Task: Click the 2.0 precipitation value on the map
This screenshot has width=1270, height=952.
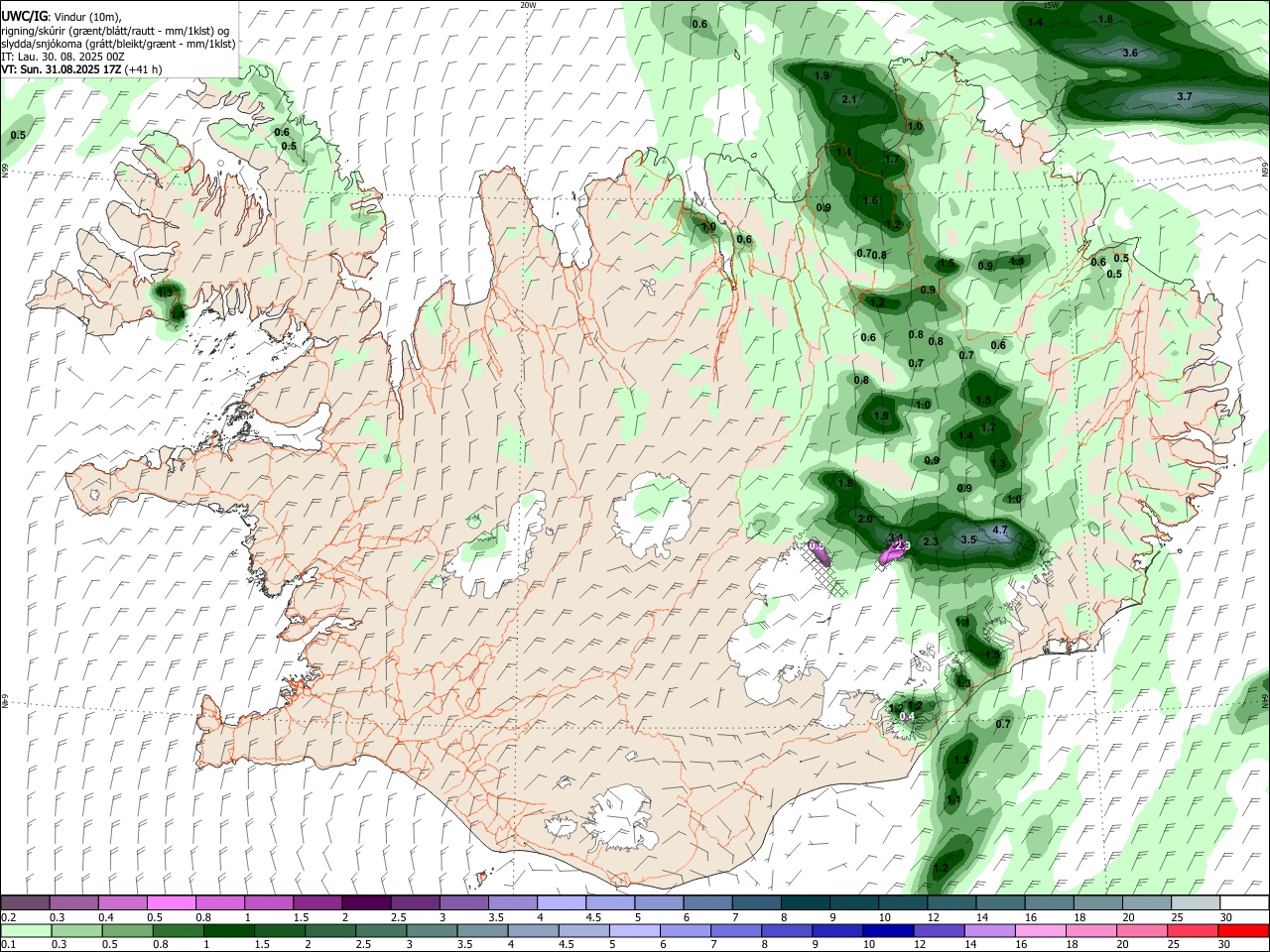Action: pyautogui.click(x=864, y=519)
